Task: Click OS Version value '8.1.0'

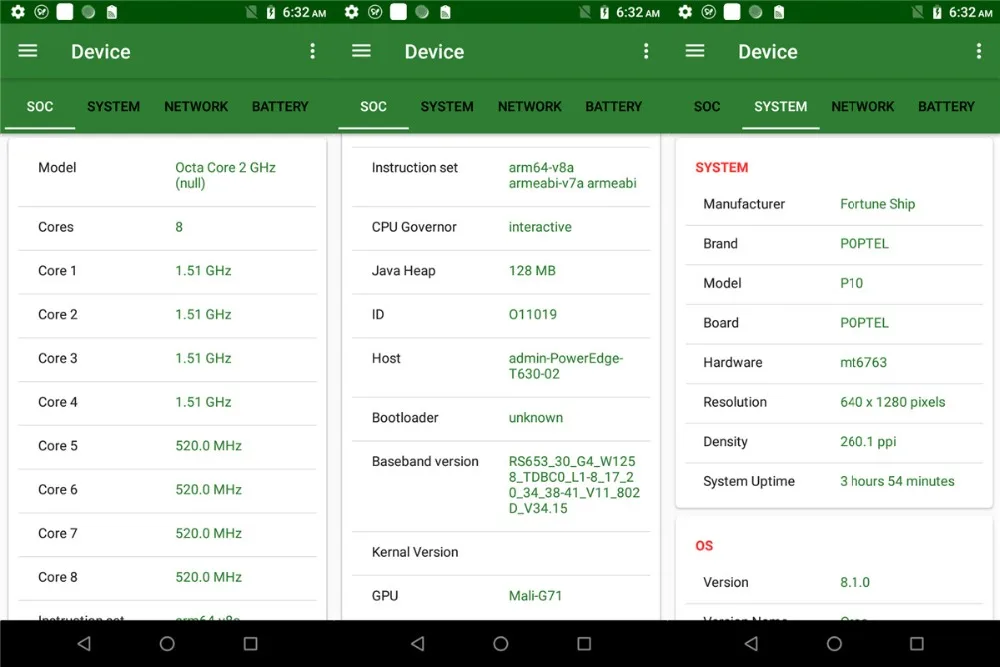Action: [855, 582]
